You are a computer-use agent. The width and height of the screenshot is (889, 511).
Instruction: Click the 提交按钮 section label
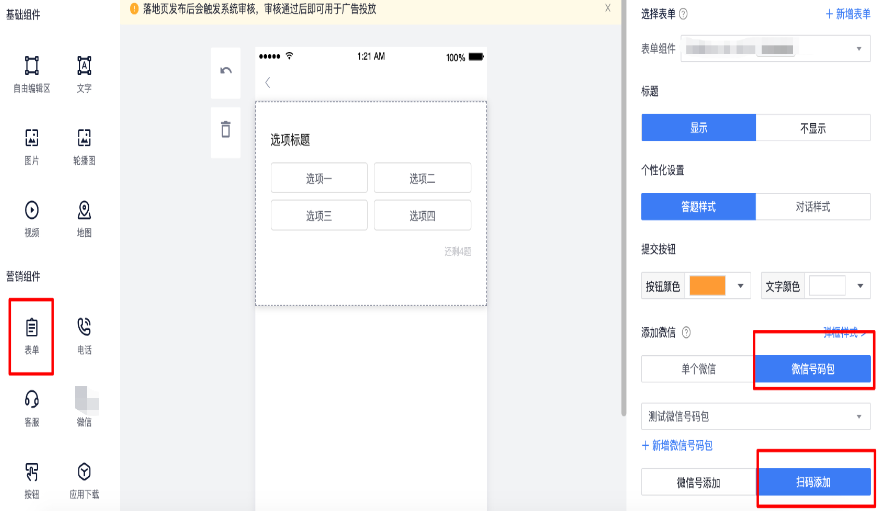tap(658, 249)
